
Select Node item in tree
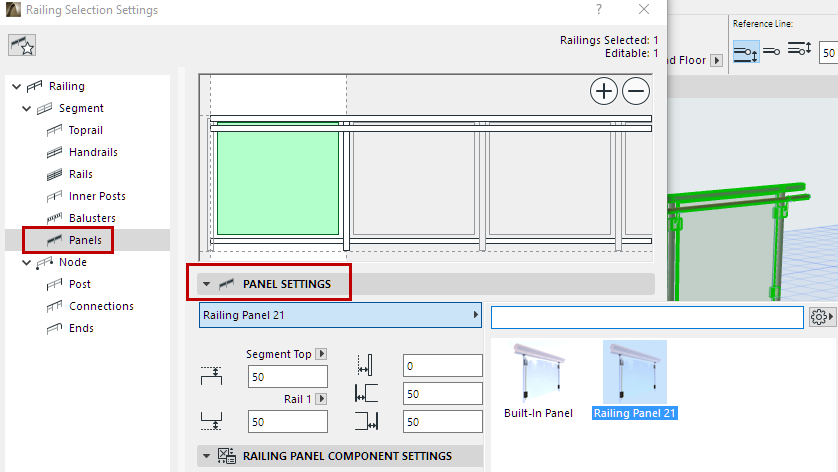(73, 262)
